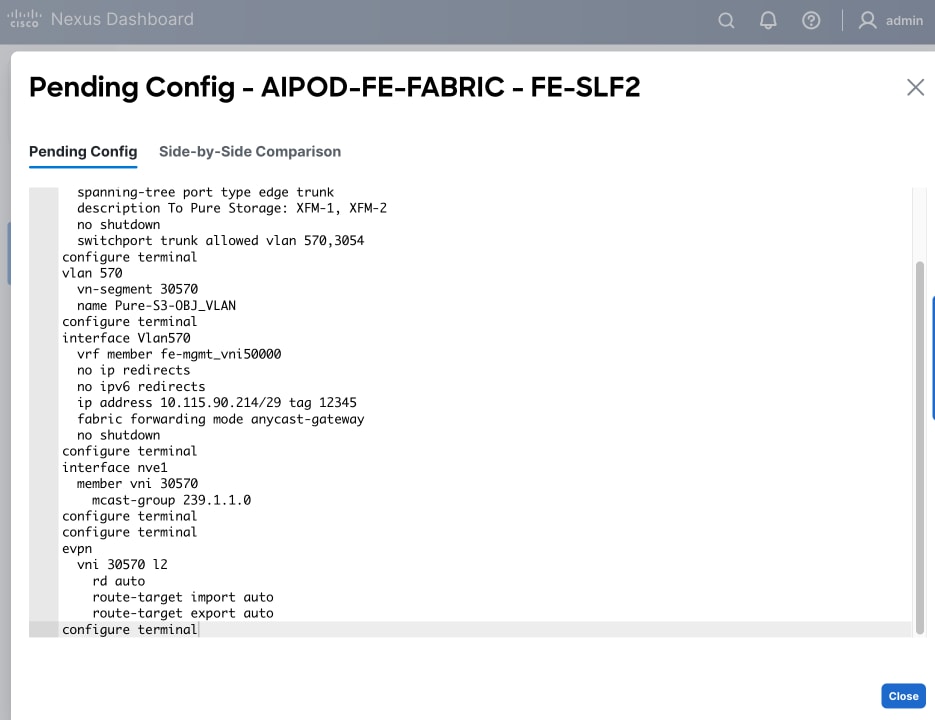Open the help question-mark menu
This screenshot has height=720, width=935.
pyautogui.click(x=811, y=20)
